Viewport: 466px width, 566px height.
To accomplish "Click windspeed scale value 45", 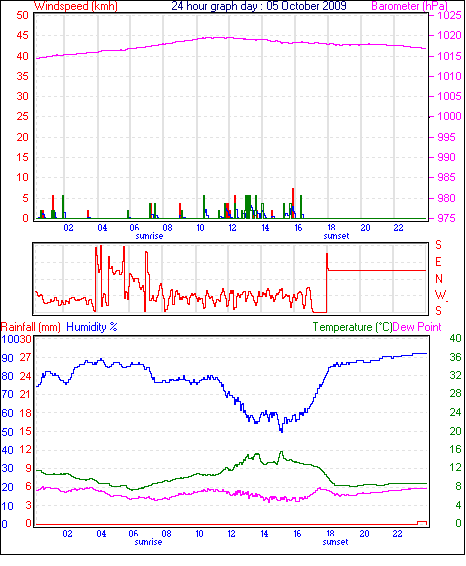I will pyautogui.click(x=22, y=35).
